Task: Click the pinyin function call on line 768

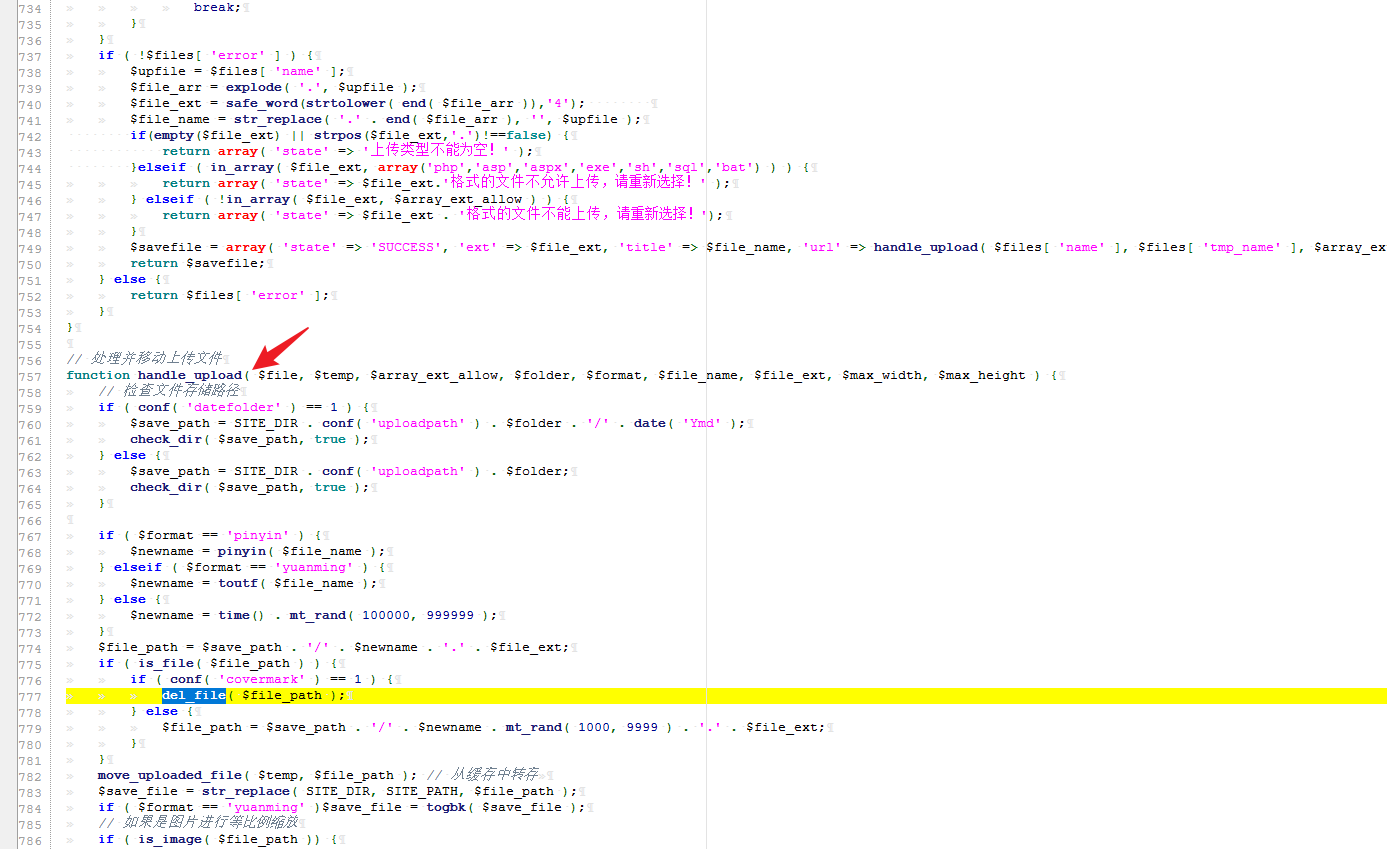Action: click(242, 550)
